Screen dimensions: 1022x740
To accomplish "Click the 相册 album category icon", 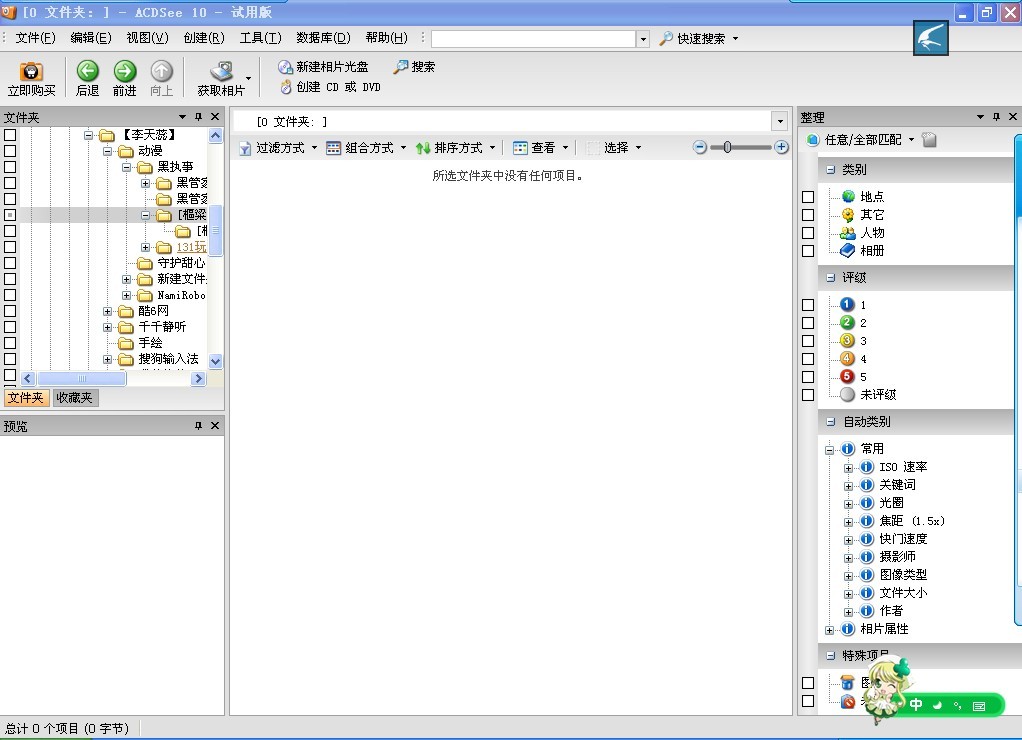I will tap(848, 250).
